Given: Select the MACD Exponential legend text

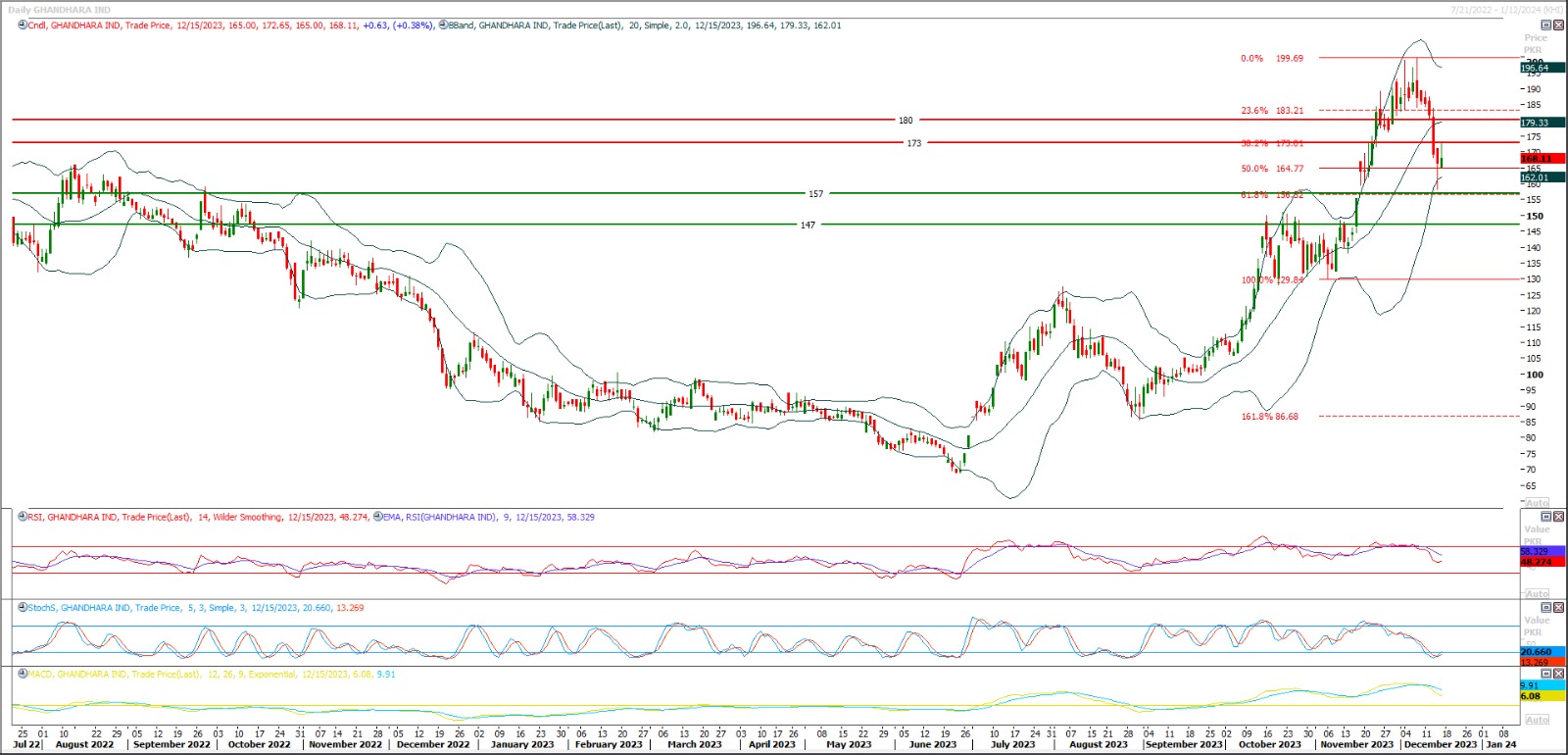Looking at the screenshot, I should click(x=212, y=675).
